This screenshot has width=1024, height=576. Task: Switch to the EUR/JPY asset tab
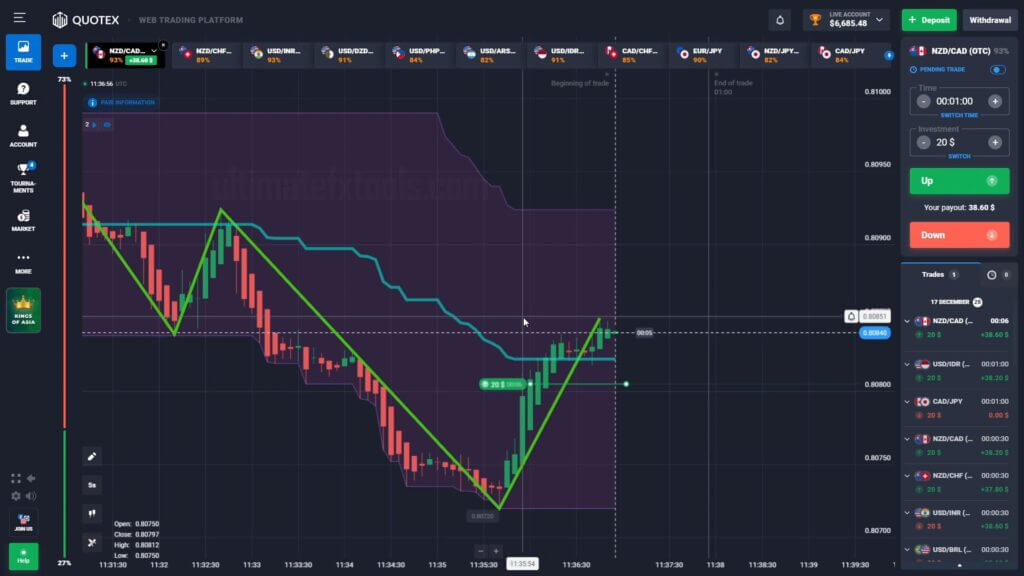click(x=702, y=55)
